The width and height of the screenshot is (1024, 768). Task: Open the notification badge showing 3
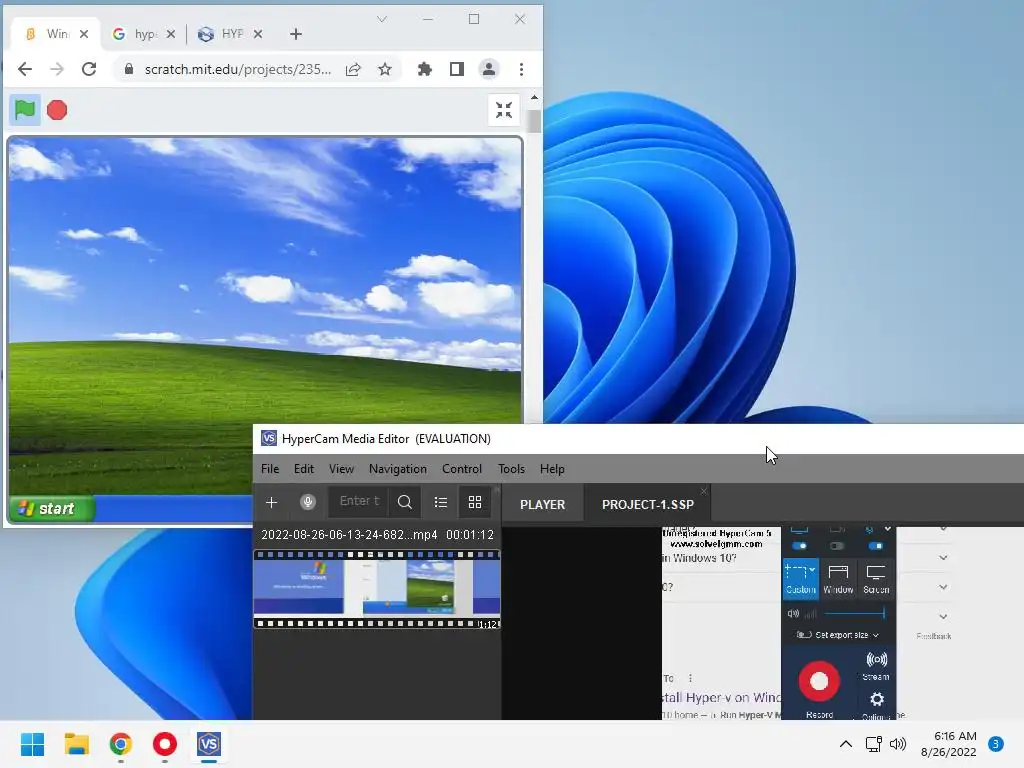[x=996, y=744]
